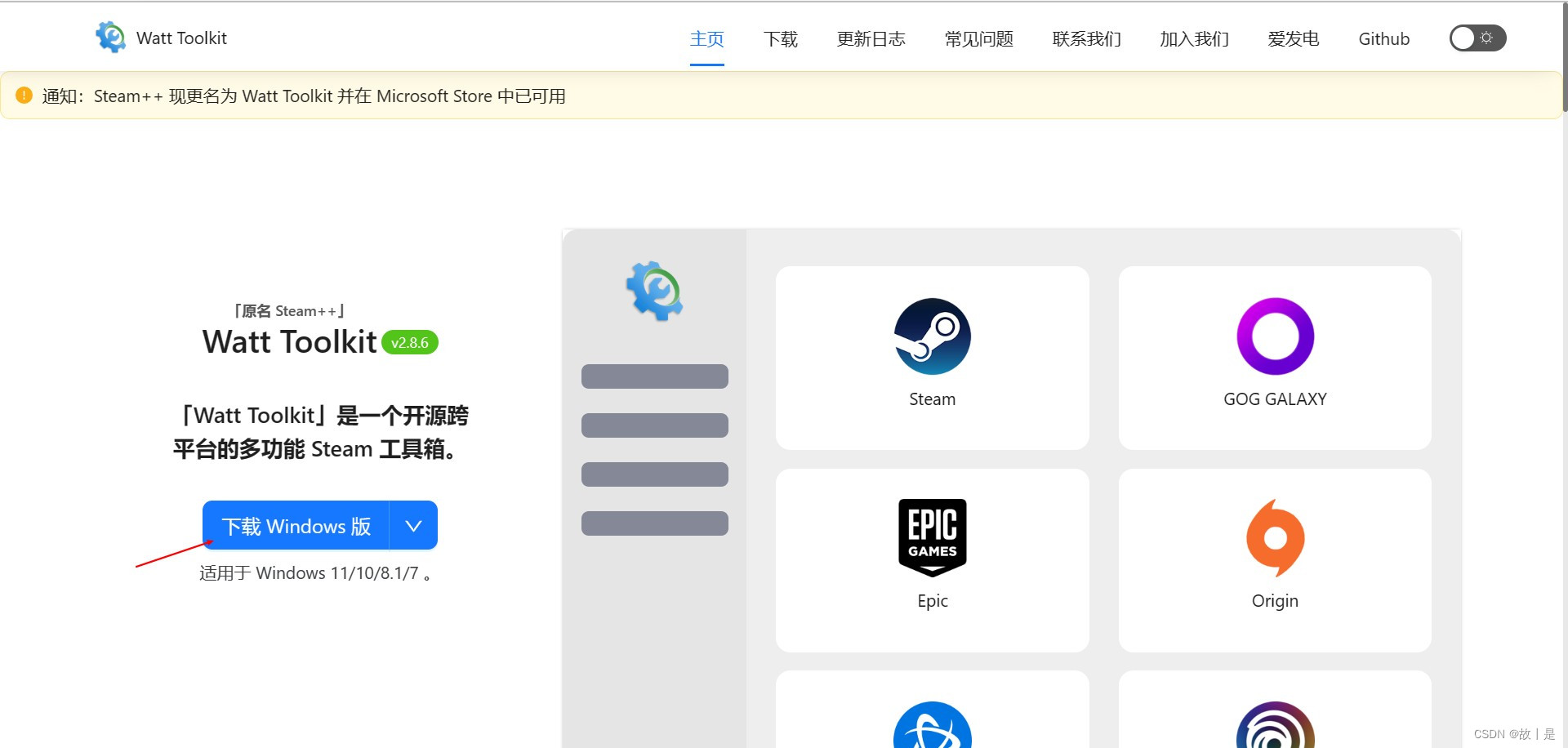Click the orange warning icon in notice bar
Viewport: 1568px width, 748px height.
coord(24,96)
